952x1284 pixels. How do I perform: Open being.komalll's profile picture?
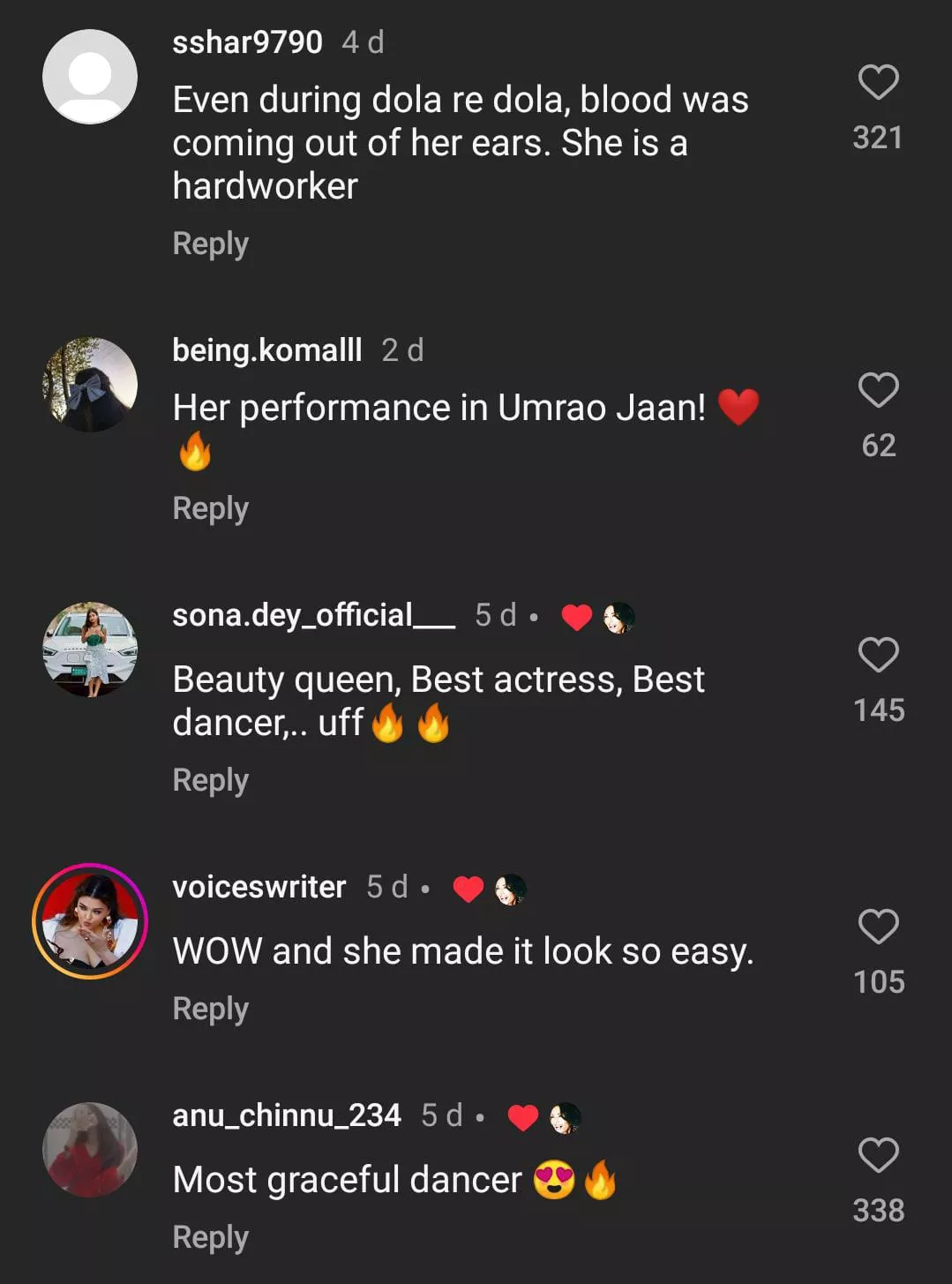pos(90,385)
